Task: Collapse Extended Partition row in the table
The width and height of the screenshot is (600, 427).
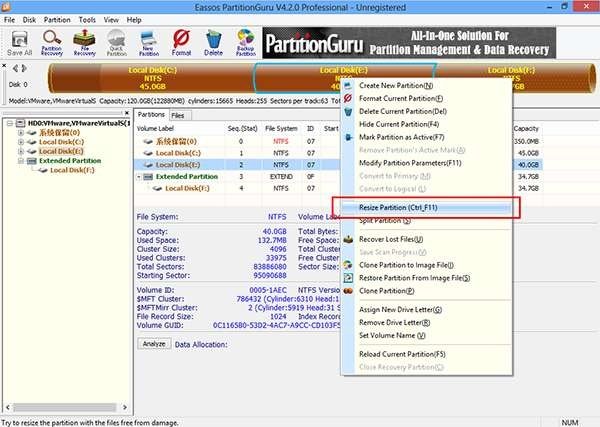Action: [139, 177]
